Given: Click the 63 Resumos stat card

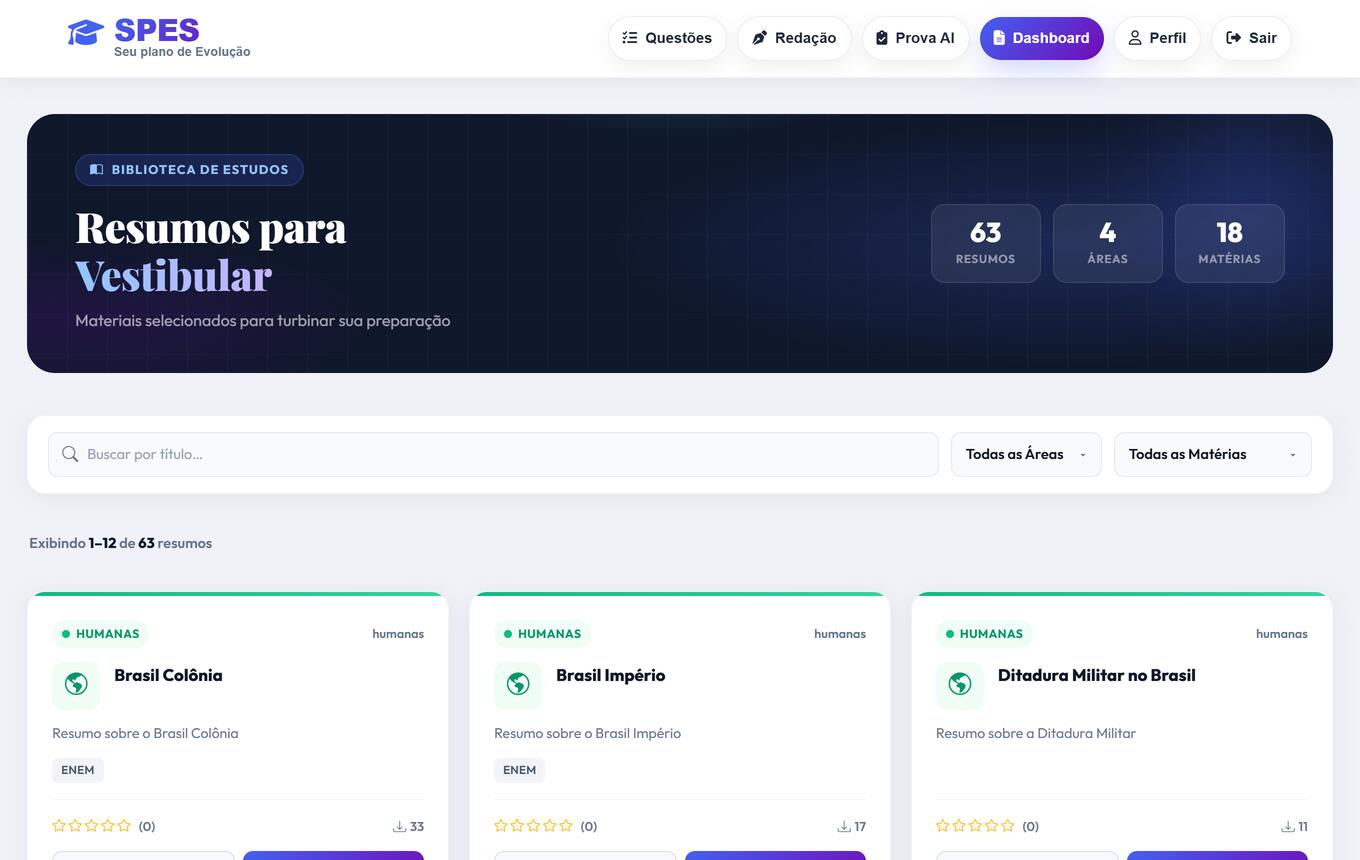Looking at the screenshot, I should pos(986,243).
